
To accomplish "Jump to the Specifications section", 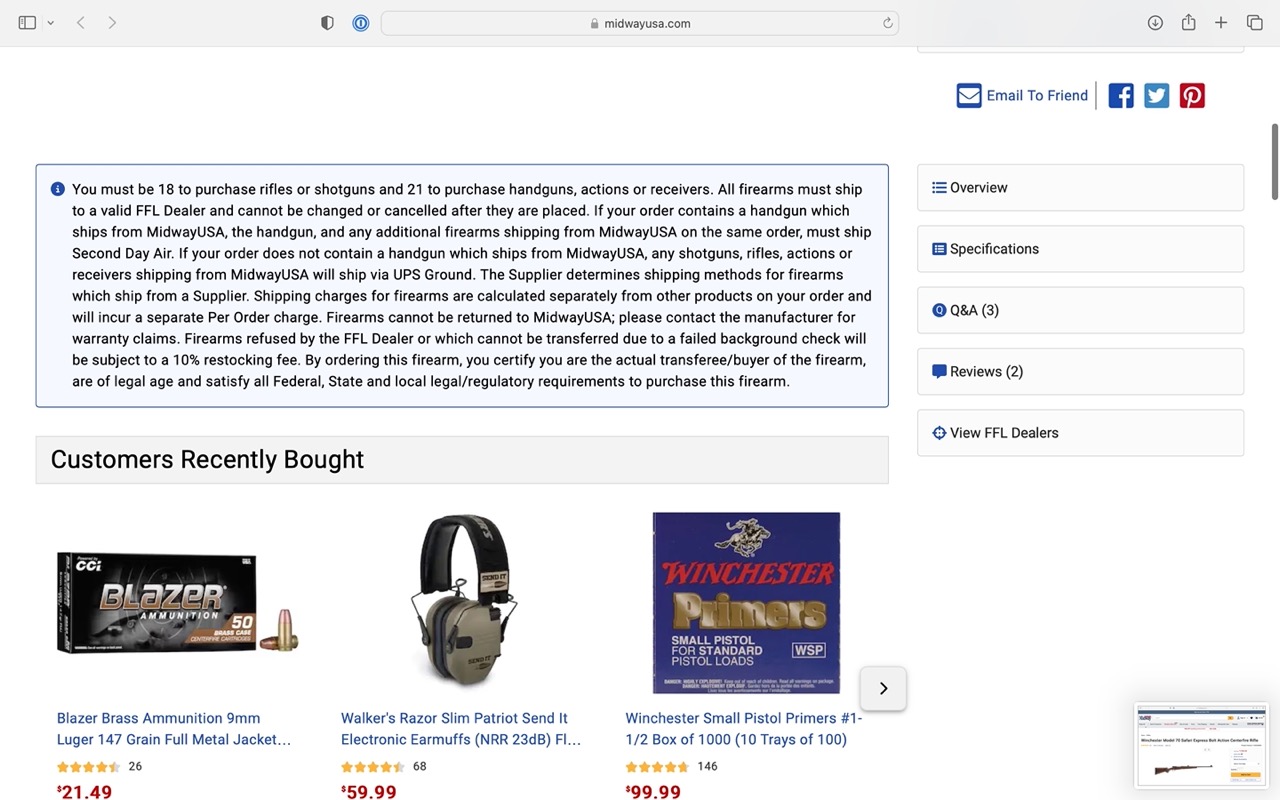I will click(1080, 249).
